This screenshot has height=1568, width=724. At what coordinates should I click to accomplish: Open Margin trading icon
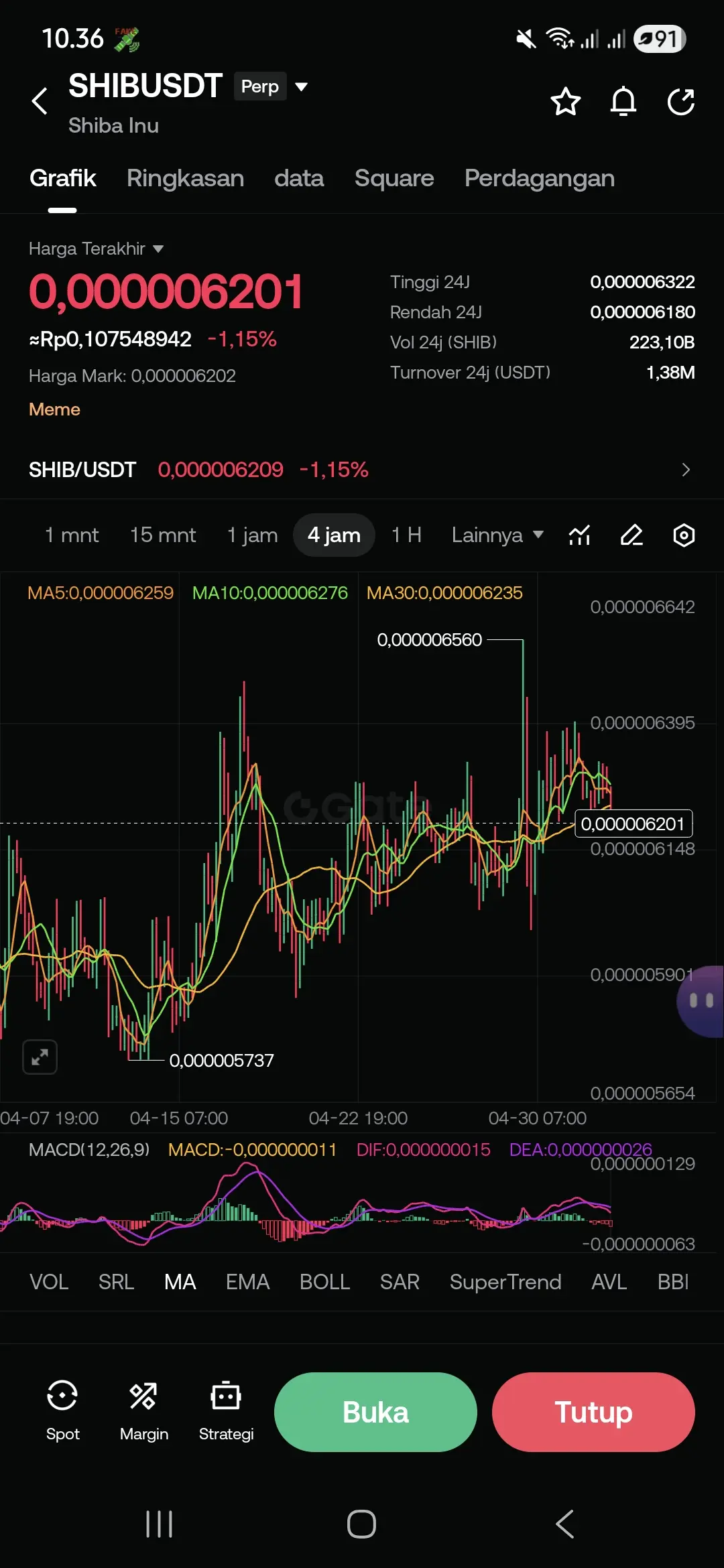(x=143, y=1411)
